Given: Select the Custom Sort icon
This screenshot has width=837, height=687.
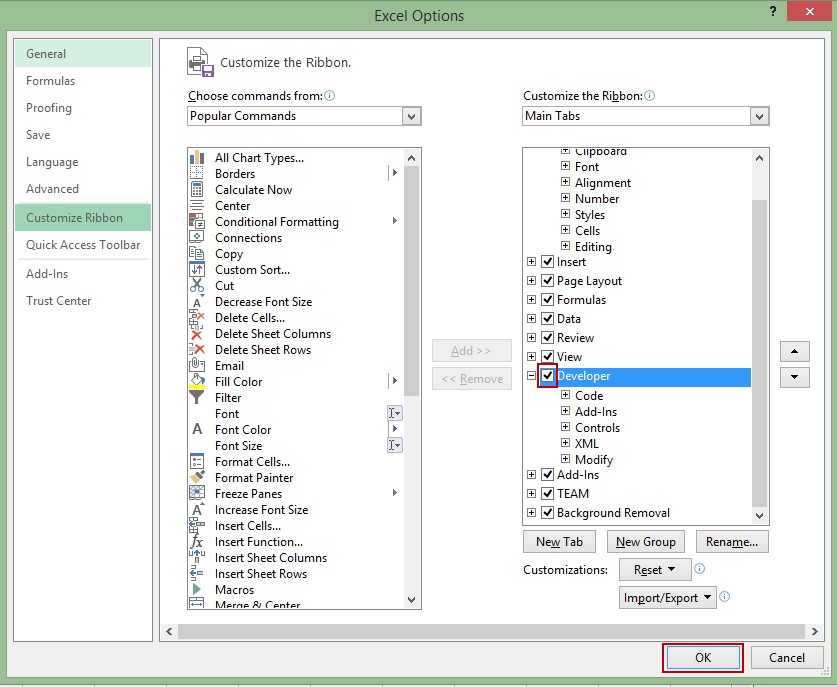Looking at the screenshot, I should point(197,270).
